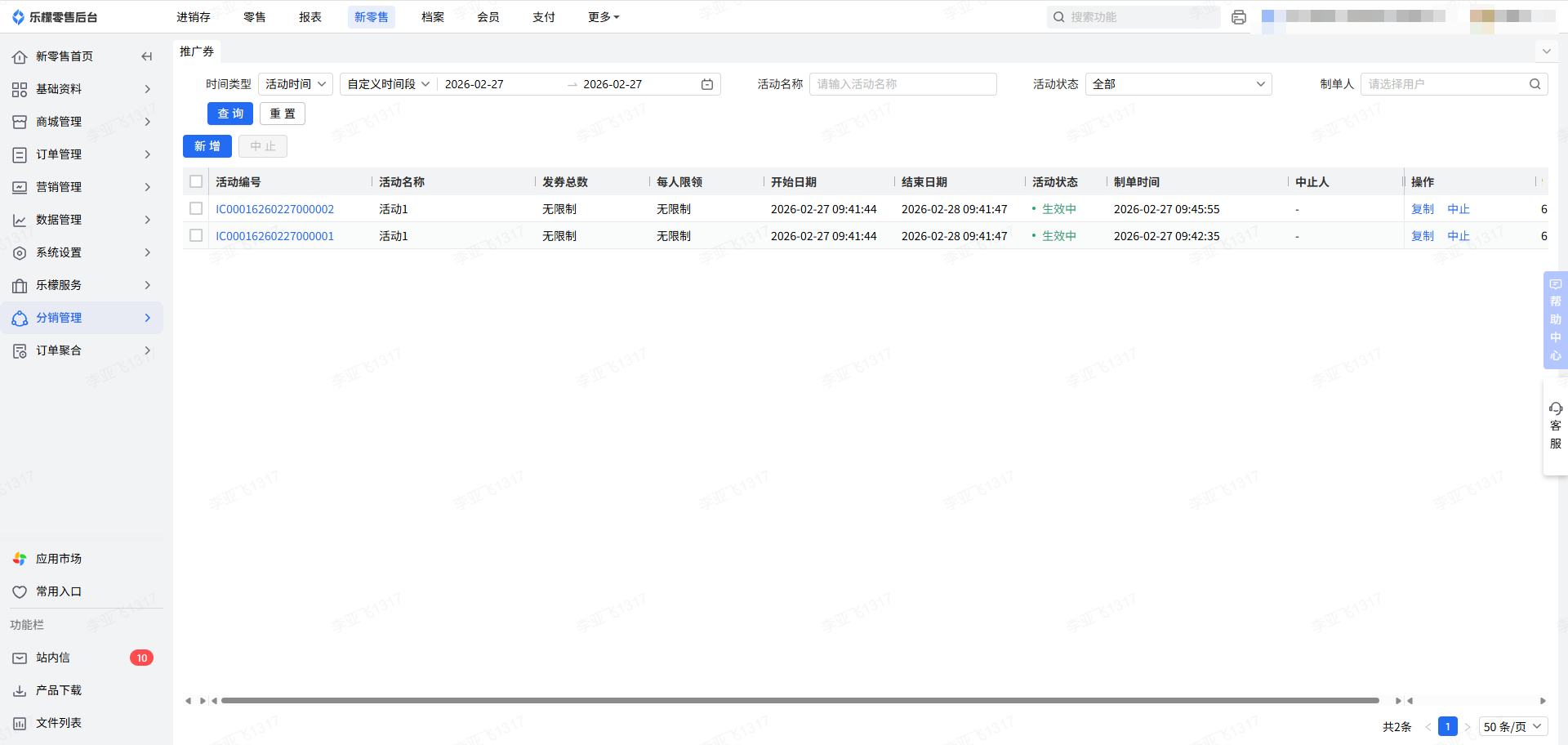The width and height of the screenshot is (1568, 745).
Task: Check the row IC00016260227000001 checkbox
Action: [196, 235]
